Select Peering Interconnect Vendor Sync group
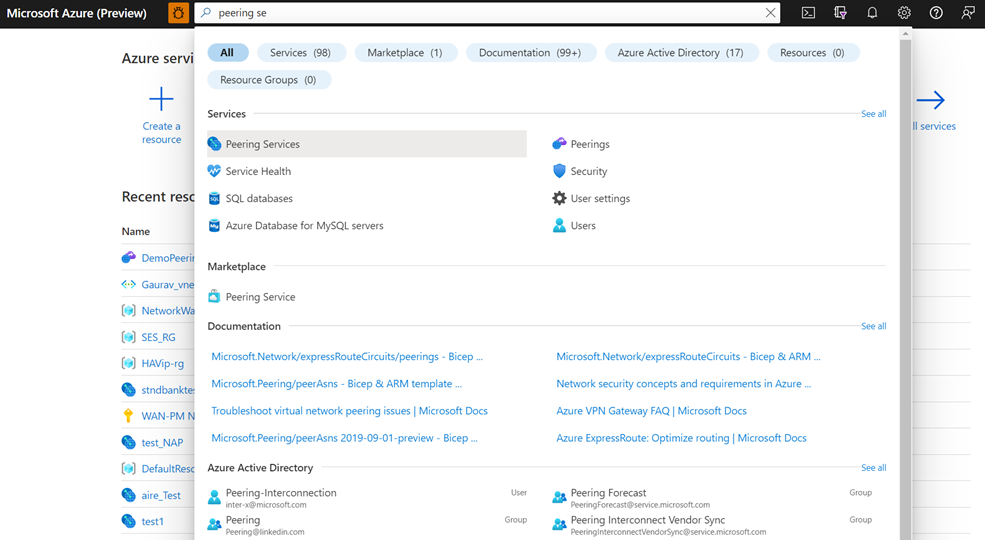 [x=712, y=525]
